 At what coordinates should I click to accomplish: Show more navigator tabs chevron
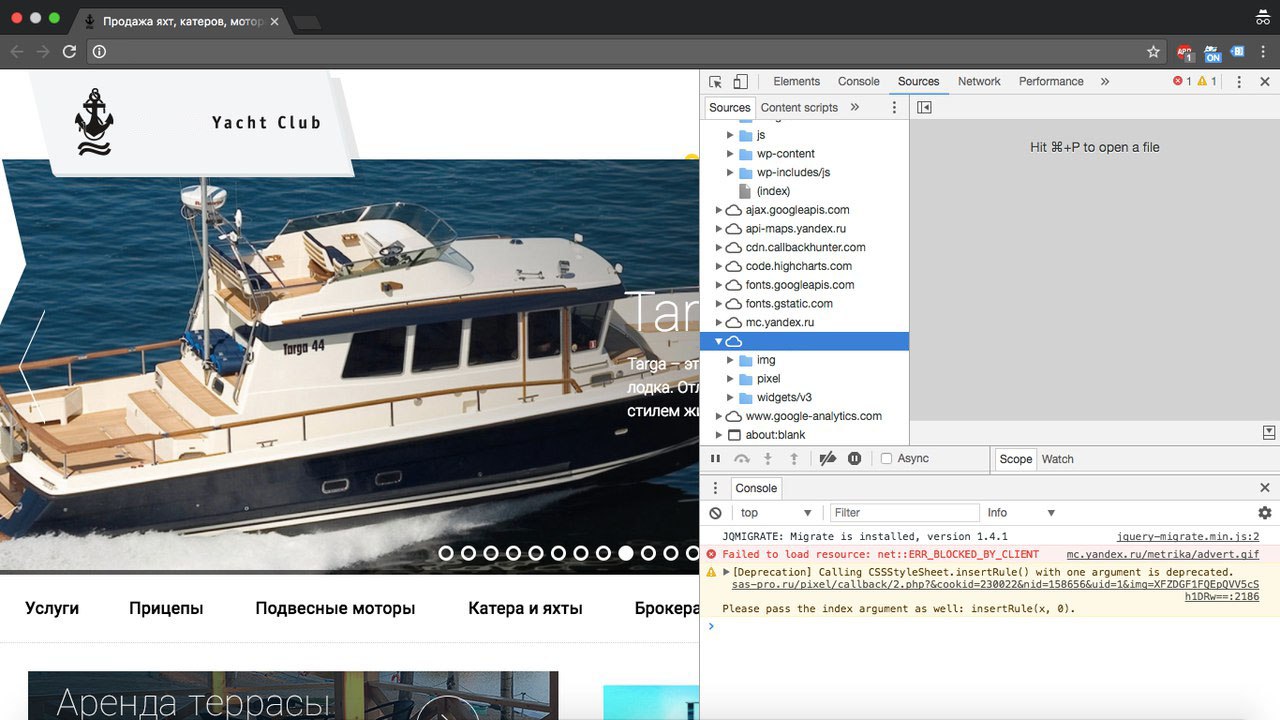(x=855, y=108)
